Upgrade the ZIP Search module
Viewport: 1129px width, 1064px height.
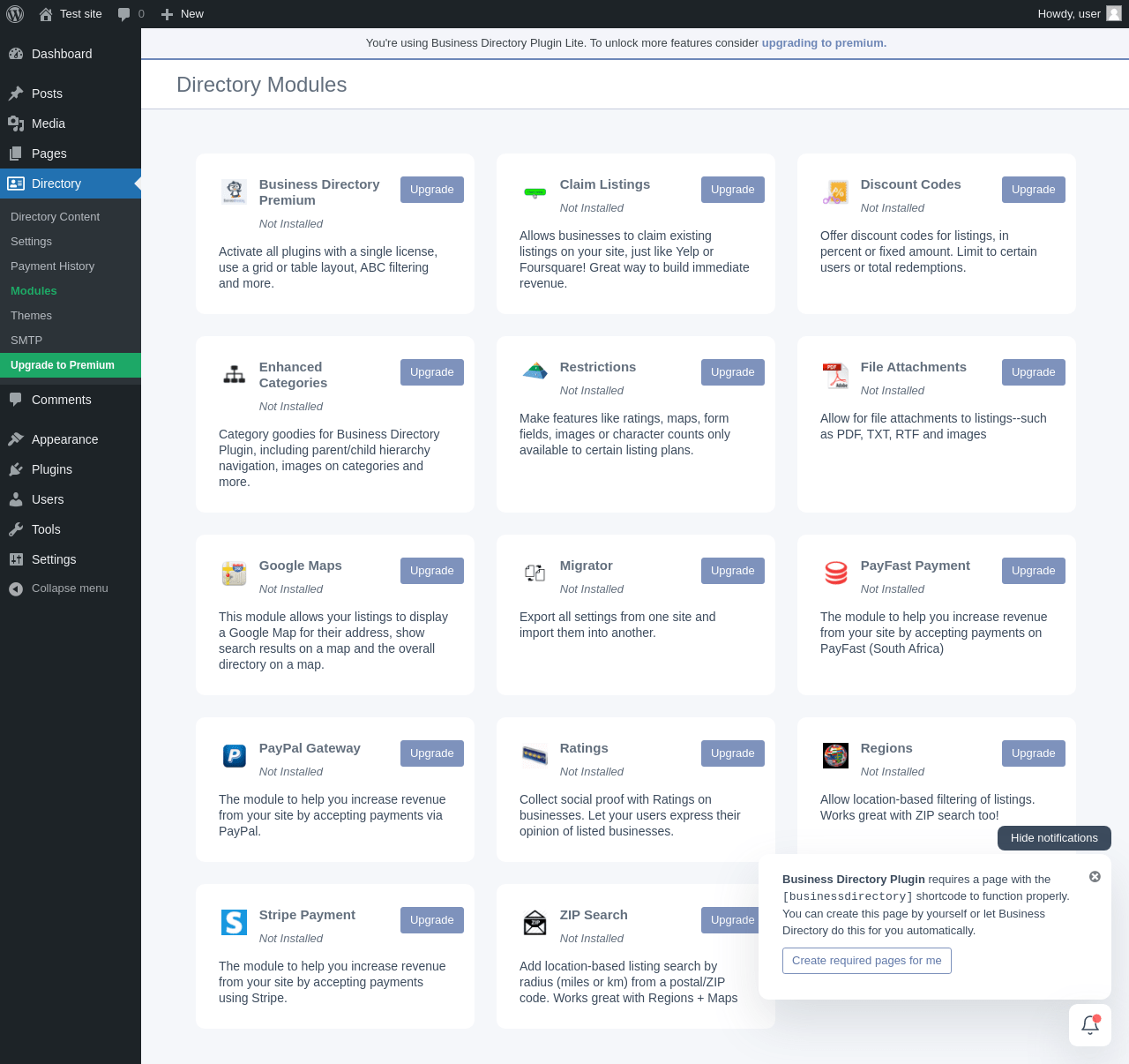[x=731, y=920]
